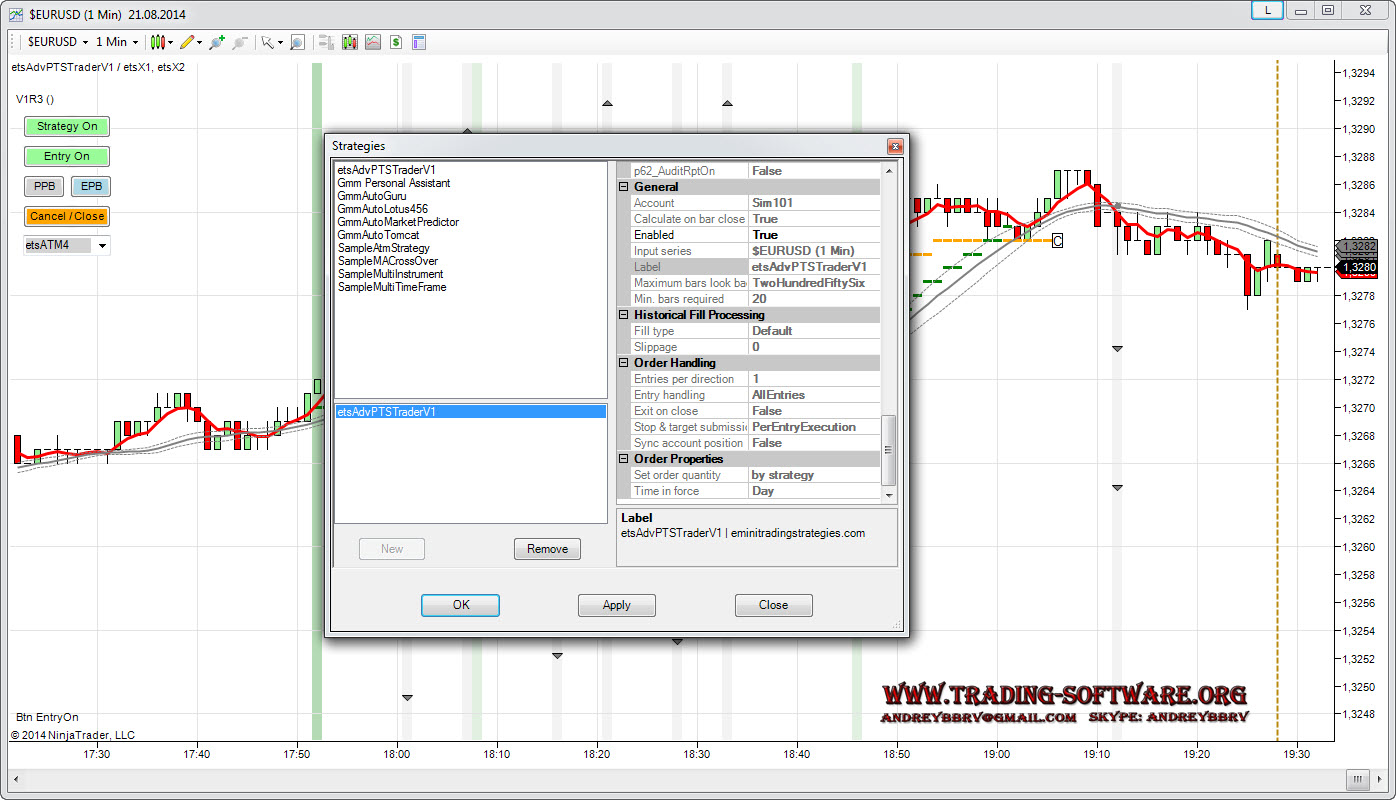Toggle the Entry On button
Image resolution: width=1396 pixels, height=800 pixels.
[x=67, y=156]
